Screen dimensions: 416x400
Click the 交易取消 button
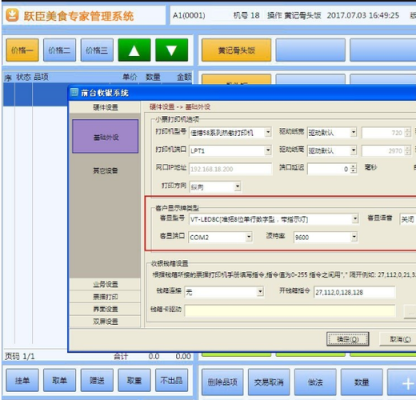click(269, 382)
